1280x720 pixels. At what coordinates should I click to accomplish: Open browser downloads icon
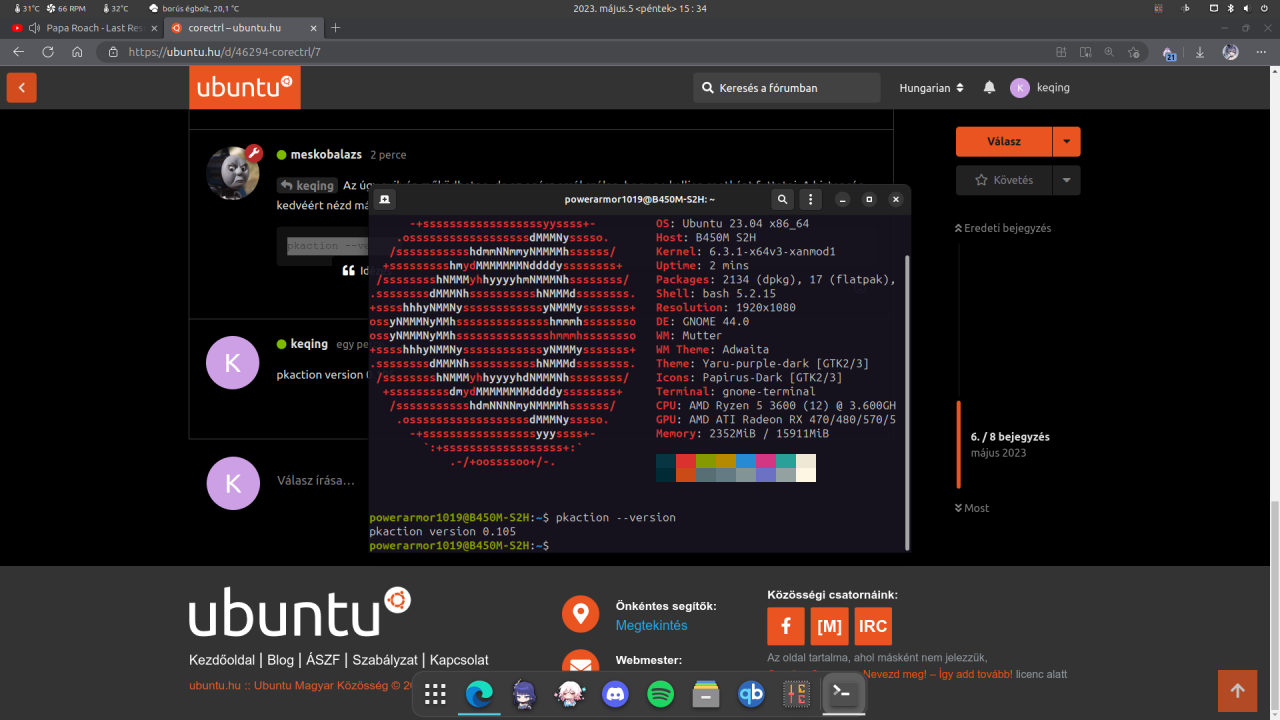tap(1201, 51)
